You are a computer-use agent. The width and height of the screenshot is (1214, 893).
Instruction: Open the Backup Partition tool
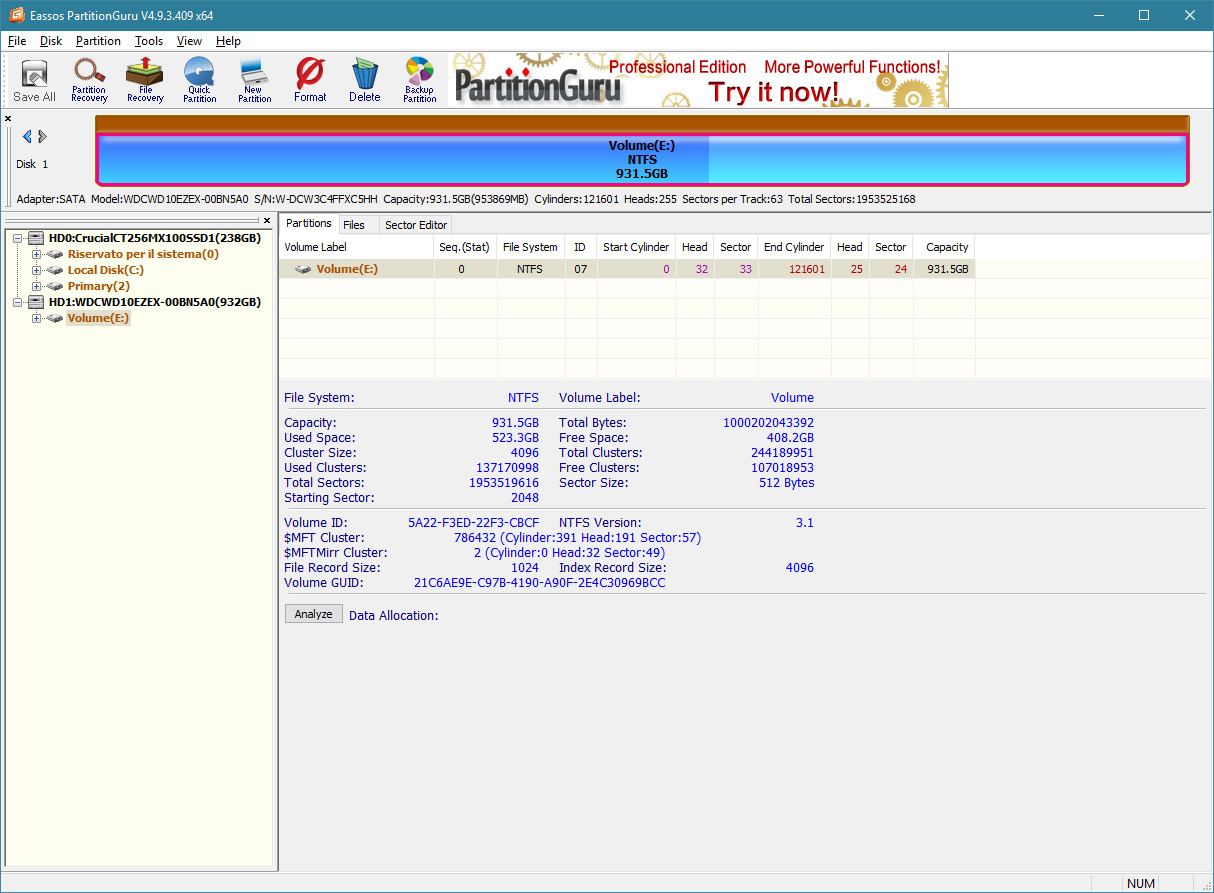pos(419,80)
